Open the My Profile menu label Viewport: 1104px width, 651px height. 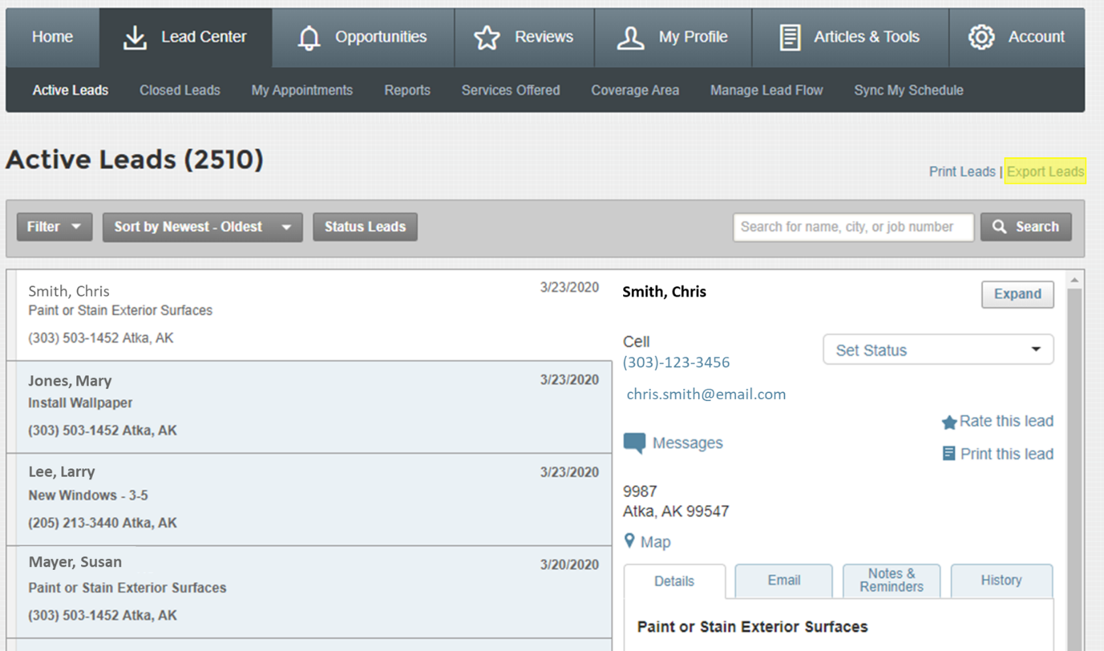[x=693, y=37]
